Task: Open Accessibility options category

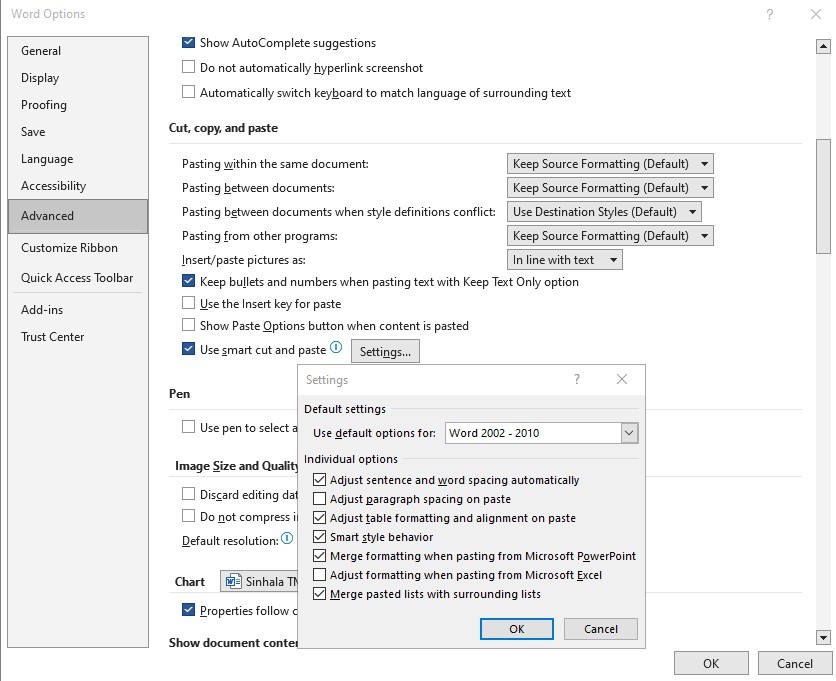Action: pyautogui.click(x=78, y=186)
